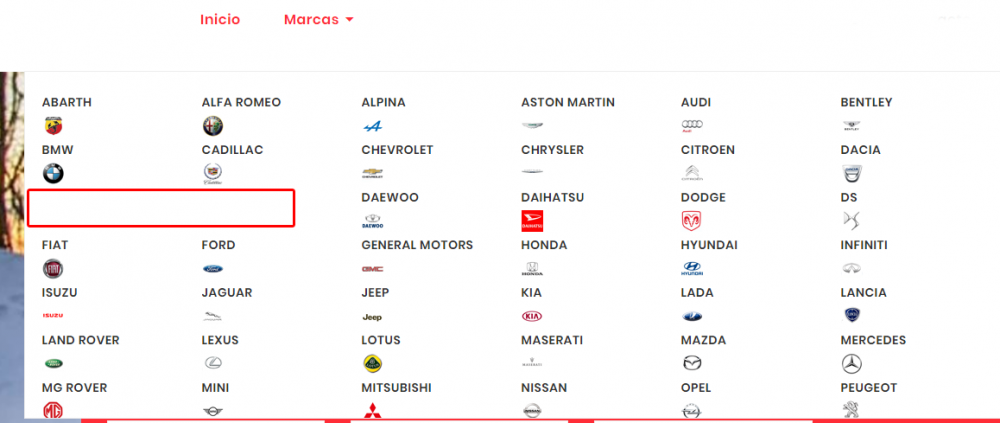Open the ALFA ROMEO brand link
The image size is (1000, 423).
pos(241,103)
